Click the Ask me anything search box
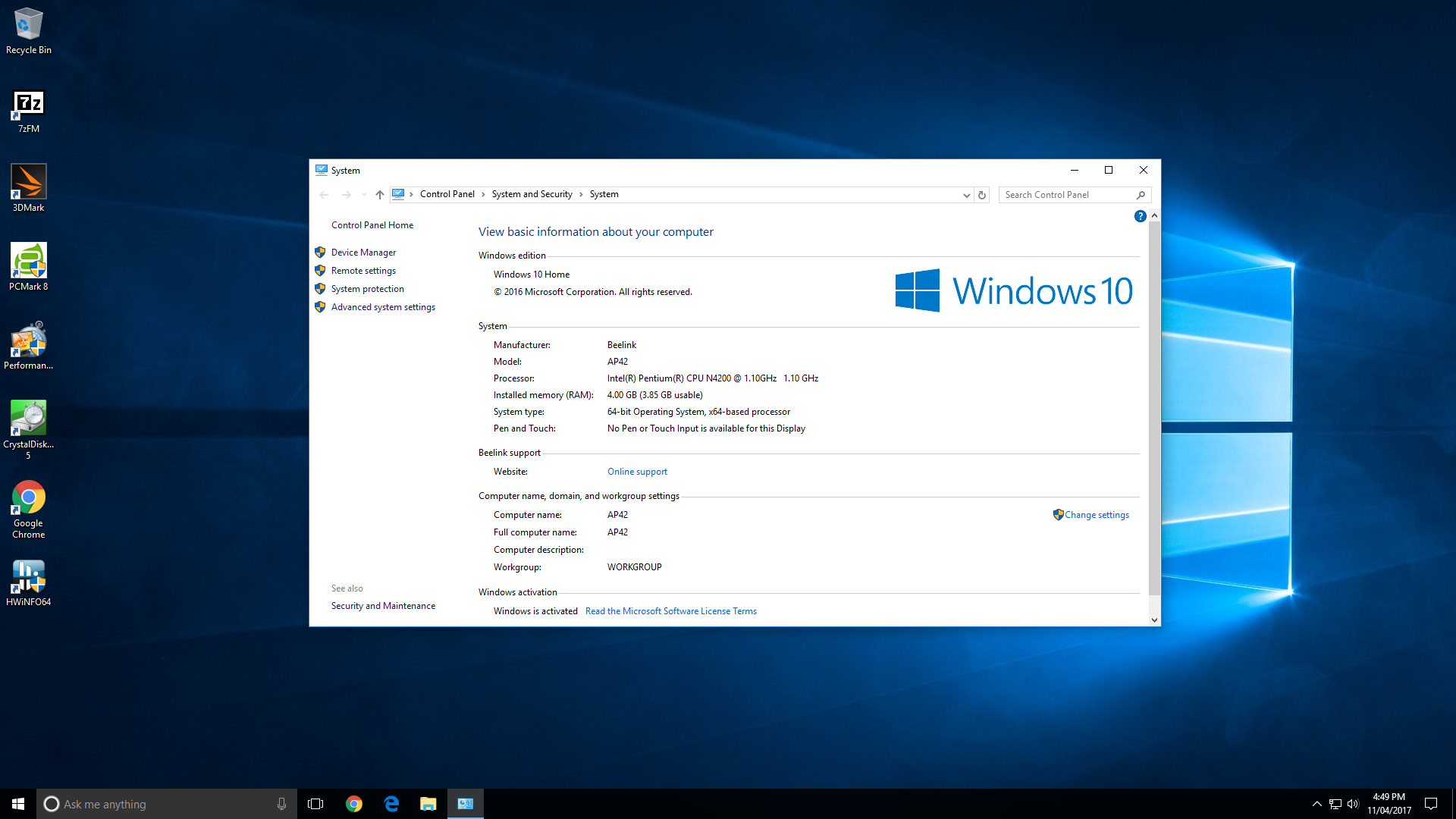Screen dimensions: 1456x819 pyautogui.click(x=167, y=804)
